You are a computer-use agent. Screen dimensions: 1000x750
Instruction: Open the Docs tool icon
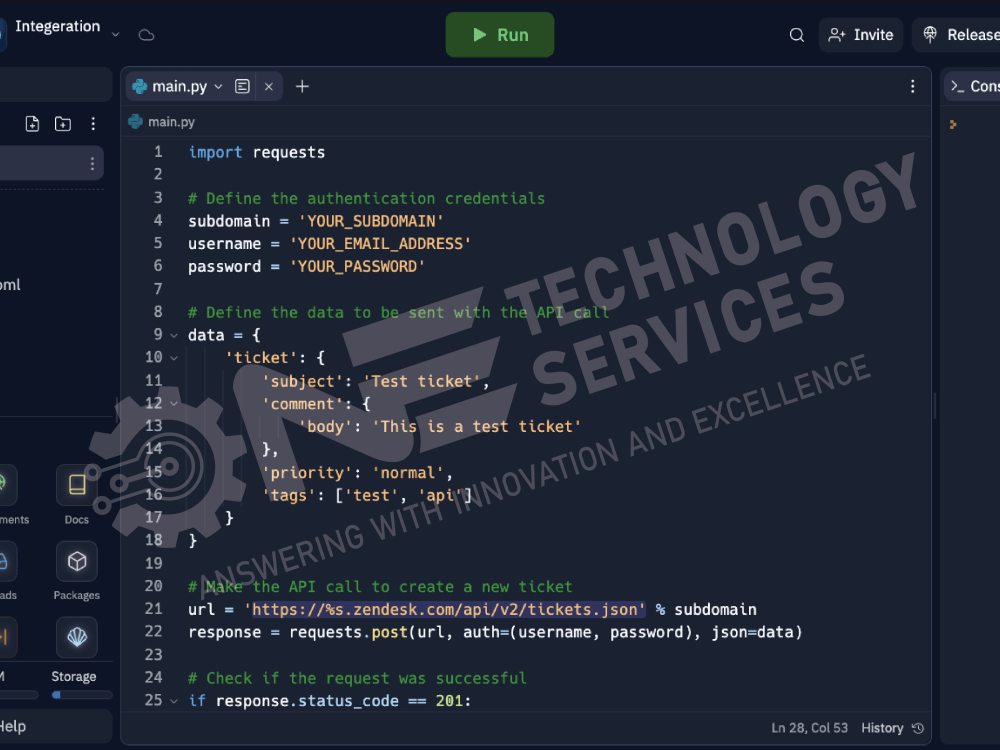tap(77, 485)
